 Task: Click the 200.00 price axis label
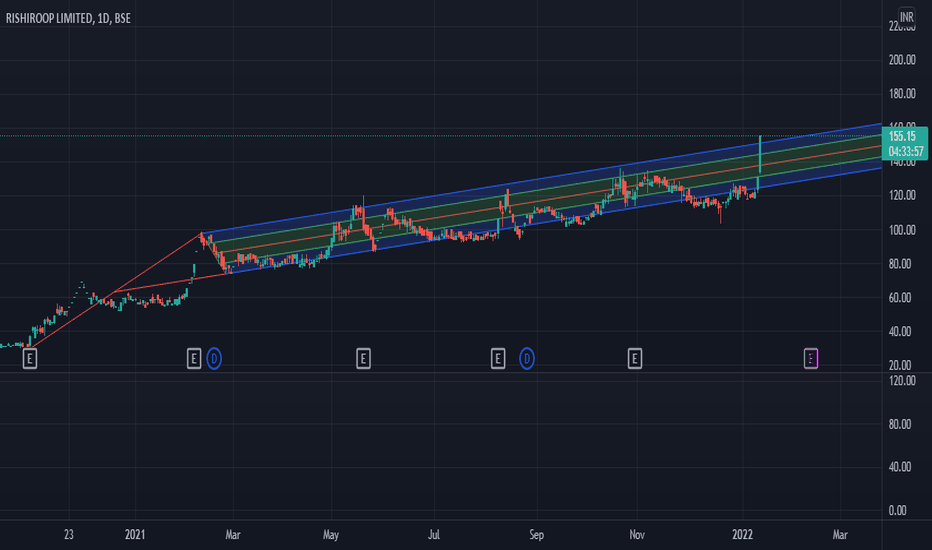[x=902, y=59]
